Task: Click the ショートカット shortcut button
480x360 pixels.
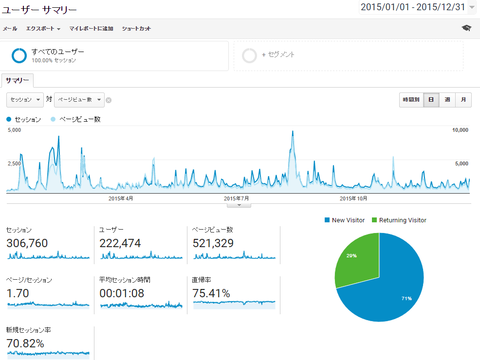Action: 136,29
